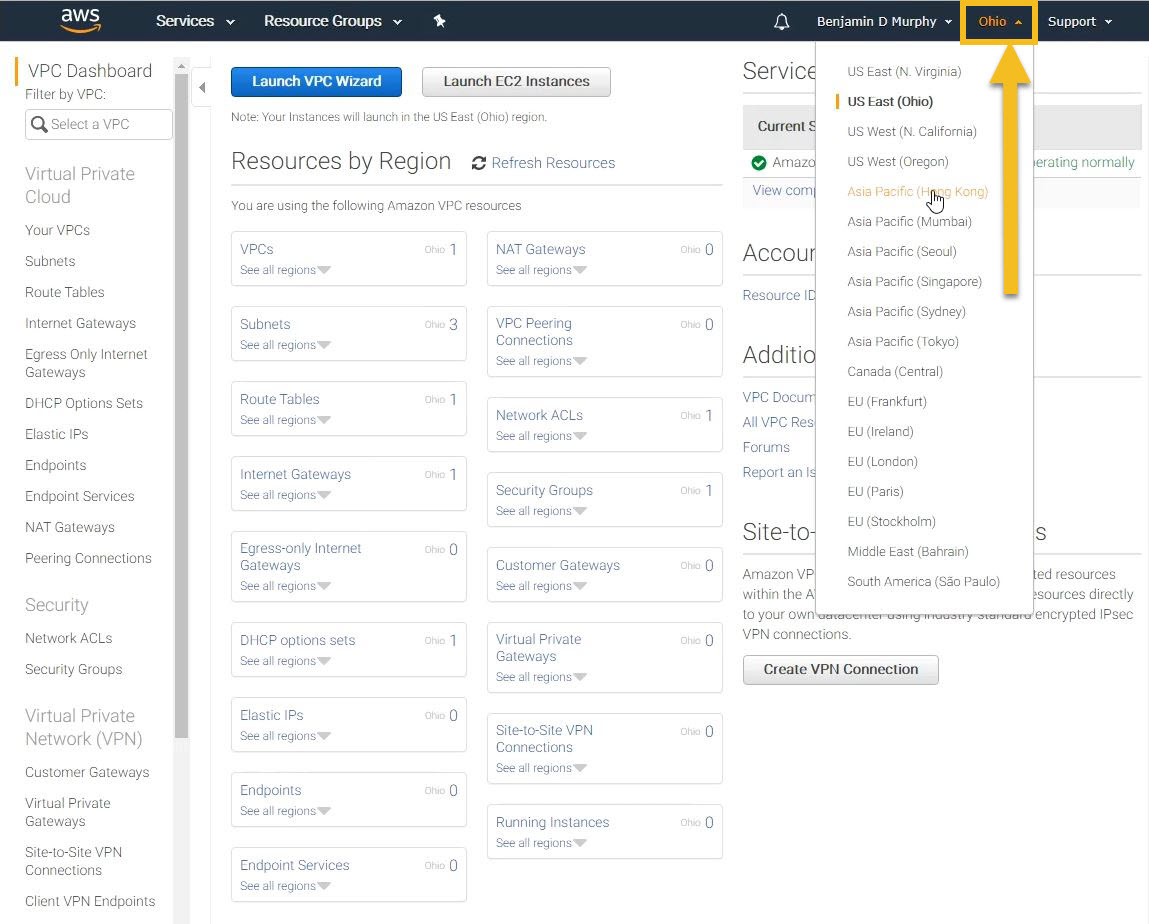
Task: Choose Asia Pacific (Singapore) region
Action: pyautogui.click(x=915, y=282)
